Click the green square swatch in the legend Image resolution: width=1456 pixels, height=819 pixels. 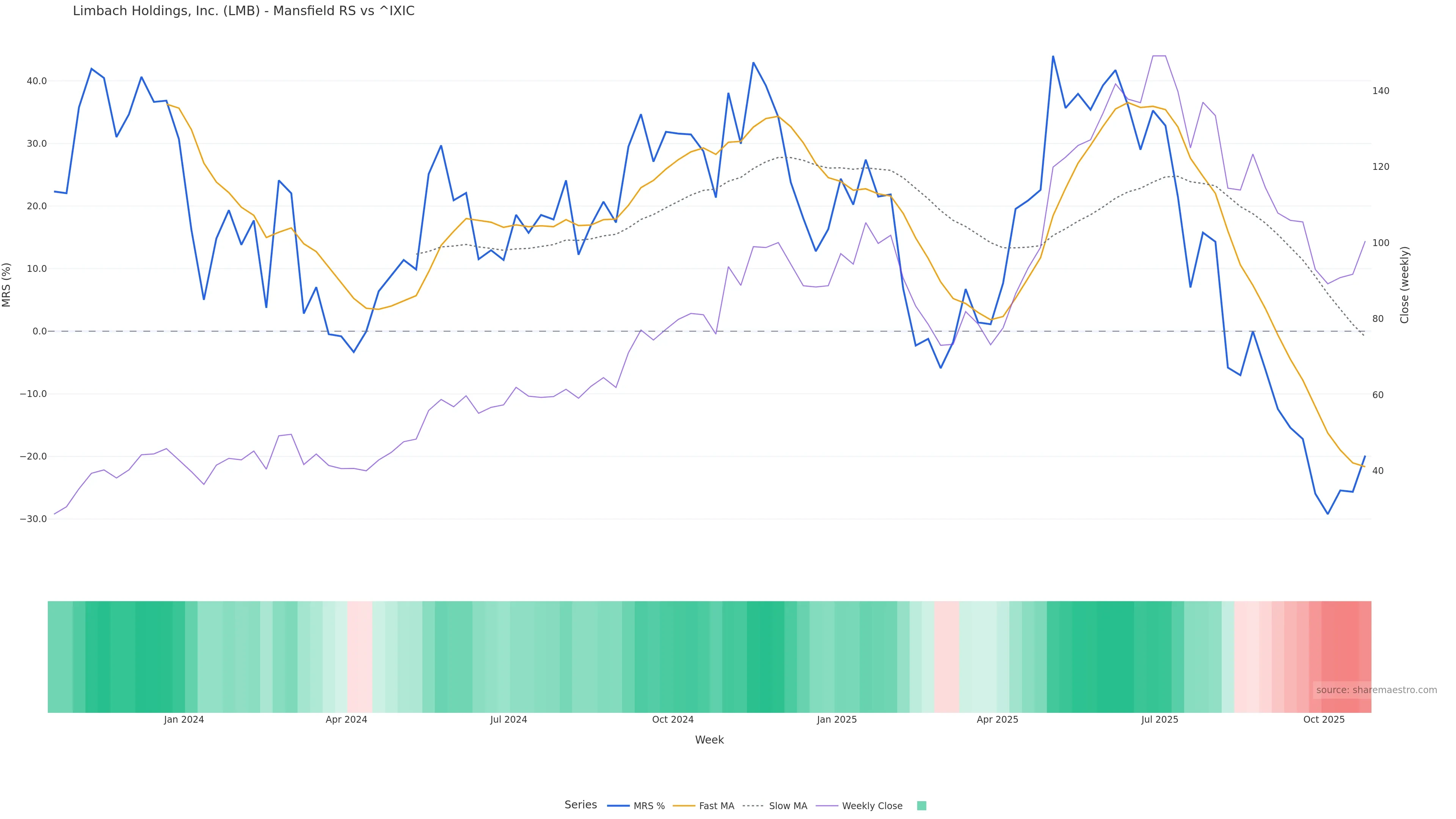tap(921, 806)
